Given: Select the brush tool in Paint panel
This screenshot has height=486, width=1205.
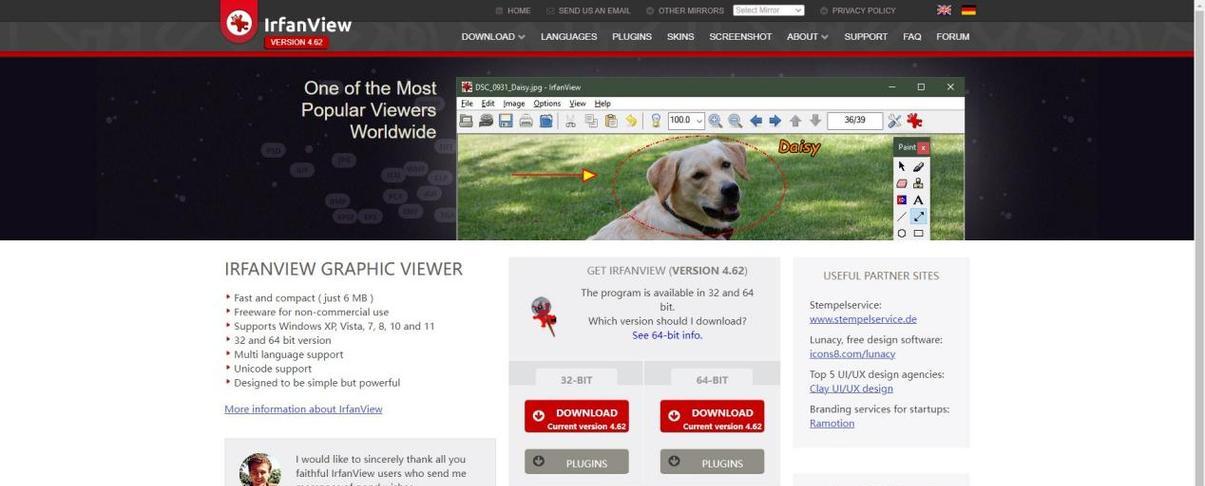Looking at the screenshot, I should [918, 166].
